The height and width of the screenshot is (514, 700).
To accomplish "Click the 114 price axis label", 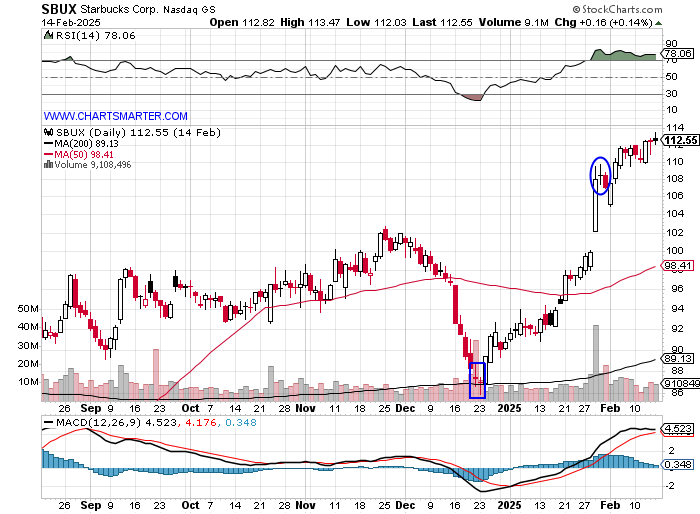I will coord(675,128).
